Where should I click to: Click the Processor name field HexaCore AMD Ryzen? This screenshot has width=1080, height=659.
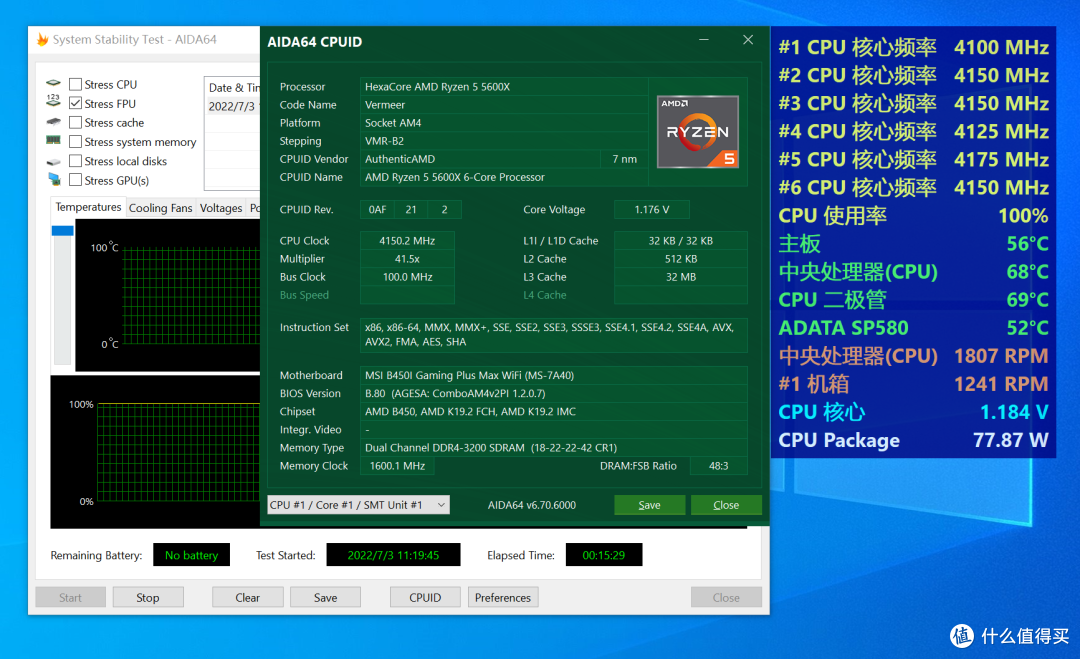(x=503, y=87)
